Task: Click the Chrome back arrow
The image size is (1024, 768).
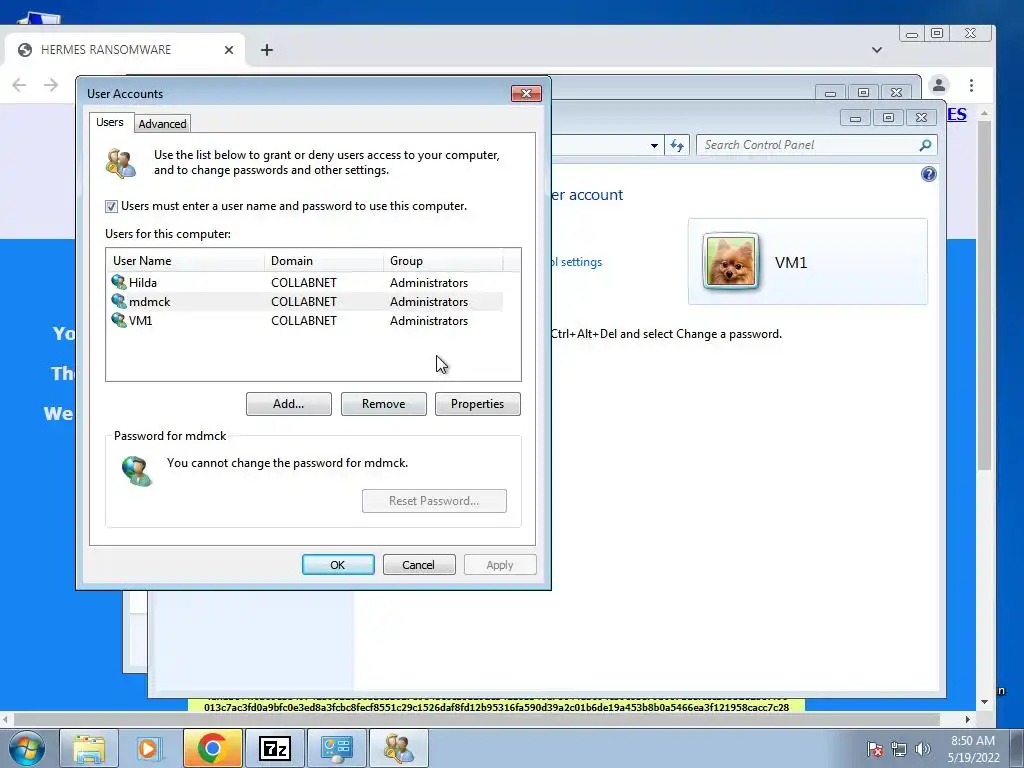Action: [20, 85]
